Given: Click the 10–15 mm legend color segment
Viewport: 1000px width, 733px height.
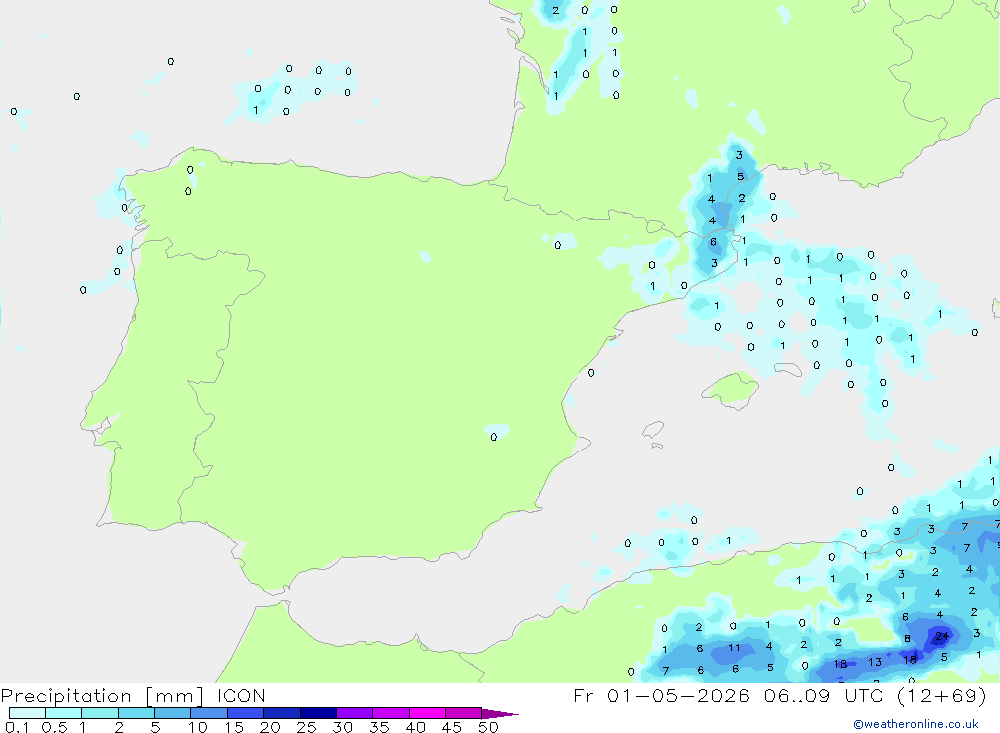Looking at the screenshot, I should 209,713.
